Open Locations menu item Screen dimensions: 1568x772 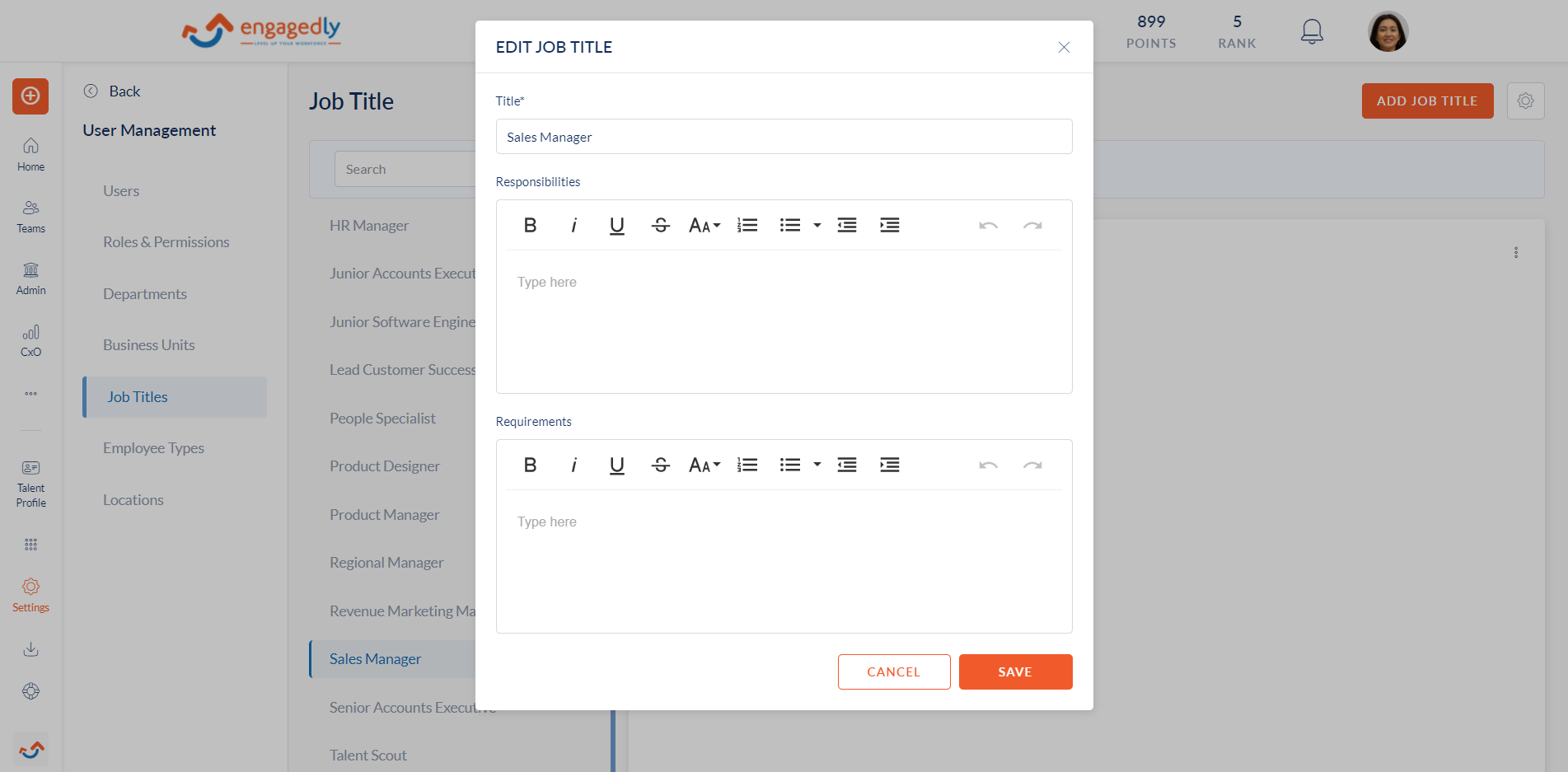133,499
